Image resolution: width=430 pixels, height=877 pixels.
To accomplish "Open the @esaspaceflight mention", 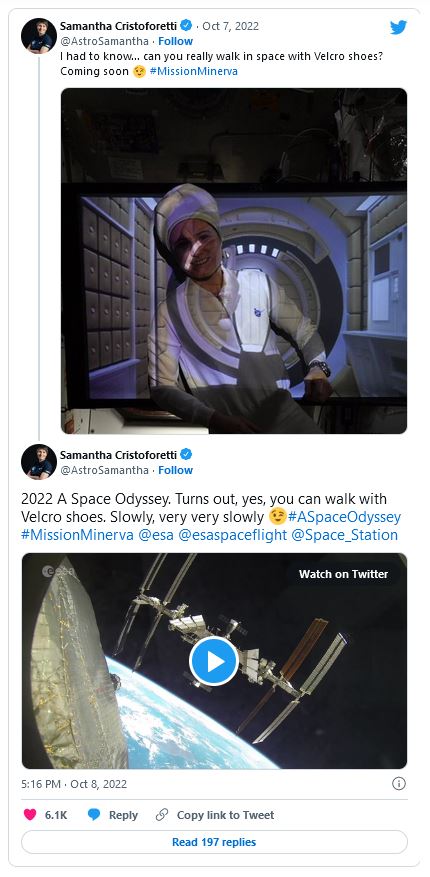I will (233, 535).
